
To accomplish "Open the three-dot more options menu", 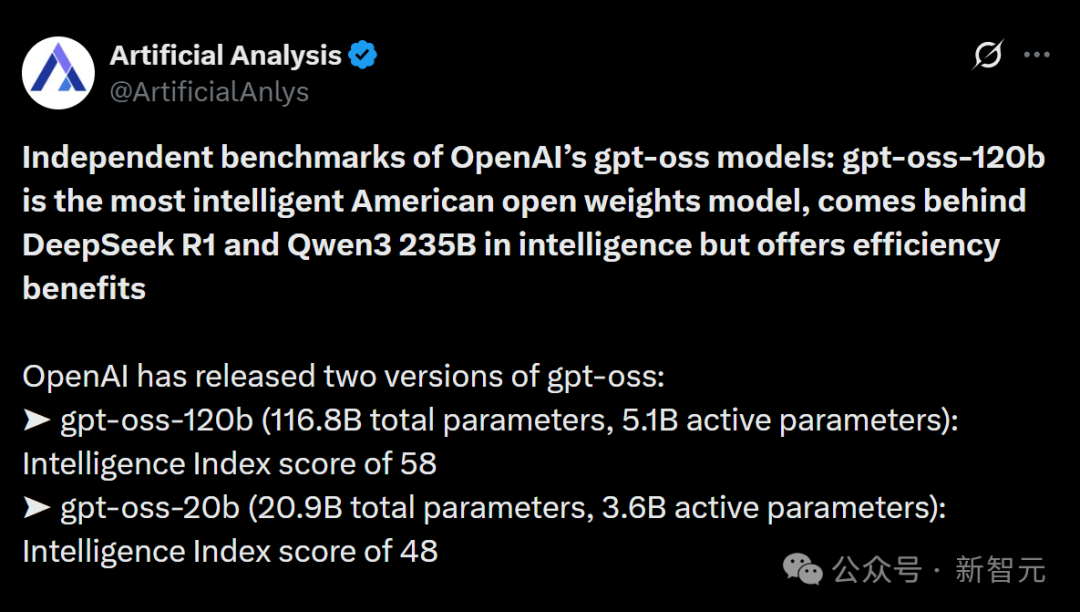I will [x=1037, y=54].
